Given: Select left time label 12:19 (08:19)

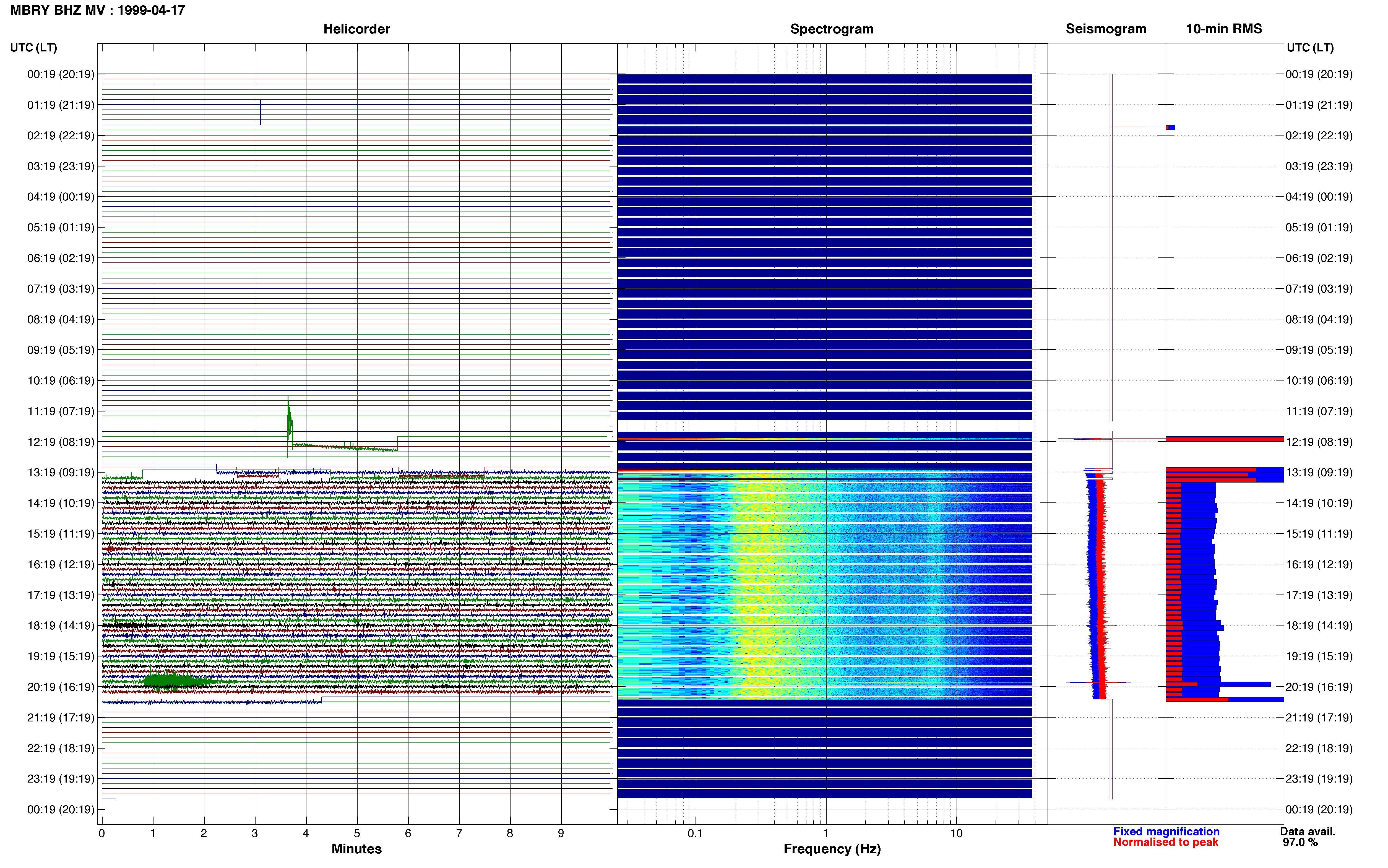Looking at the screenshot, I should (61, 442).
